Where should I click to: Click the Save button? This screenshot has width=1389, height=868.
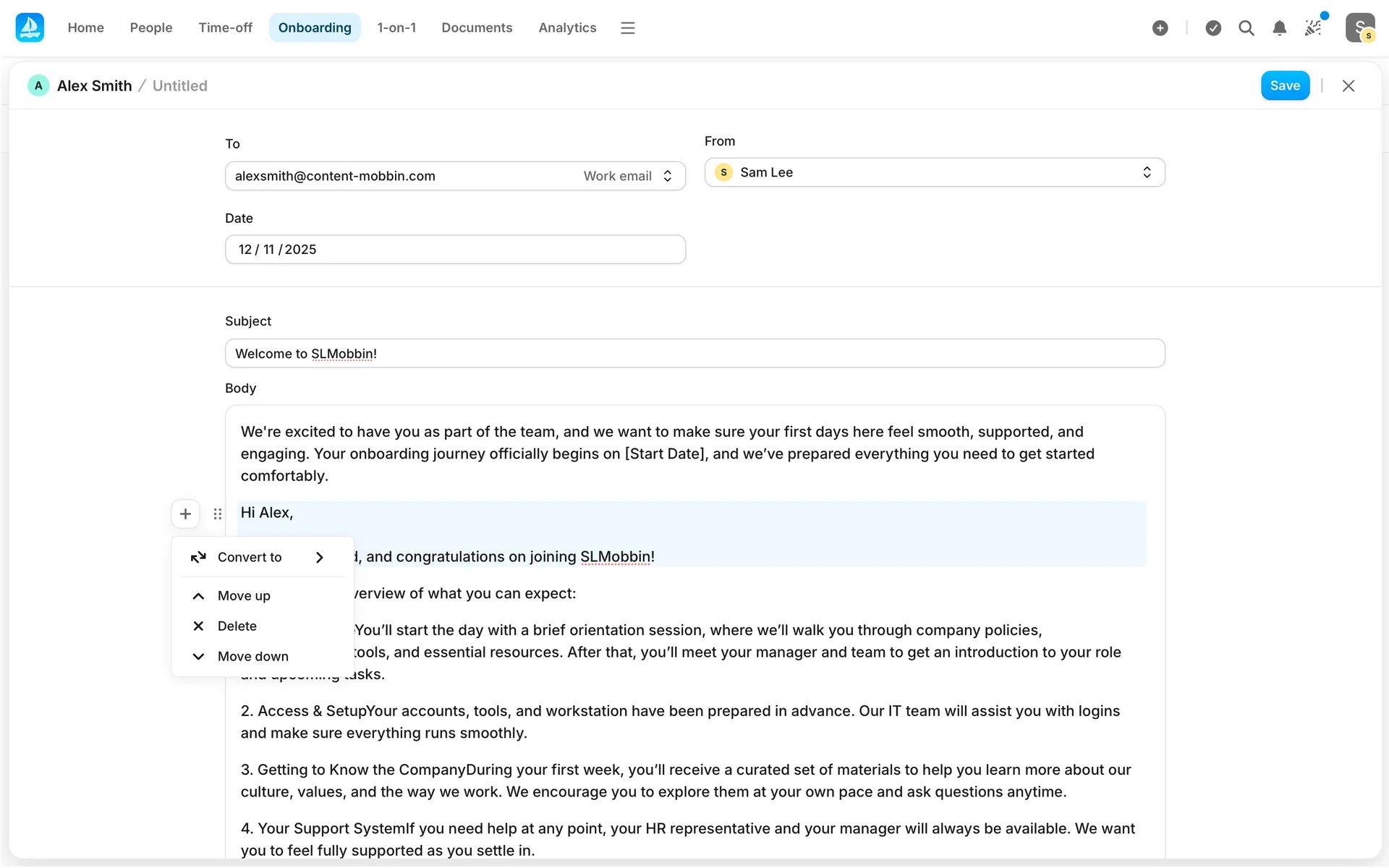[x=1284, y=85]
